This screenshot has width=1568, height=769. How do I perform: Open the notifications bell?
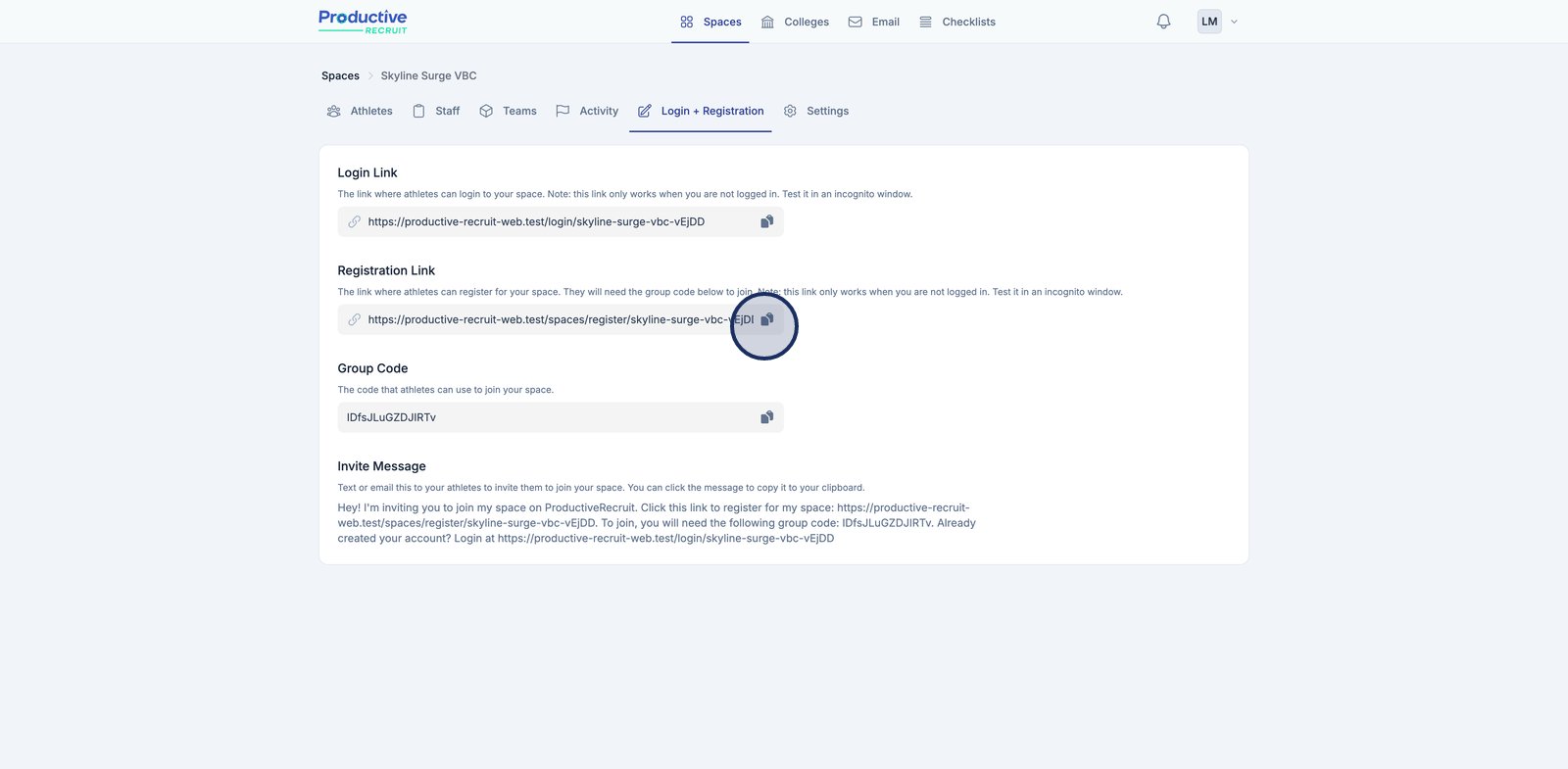tap(1163, 22)
